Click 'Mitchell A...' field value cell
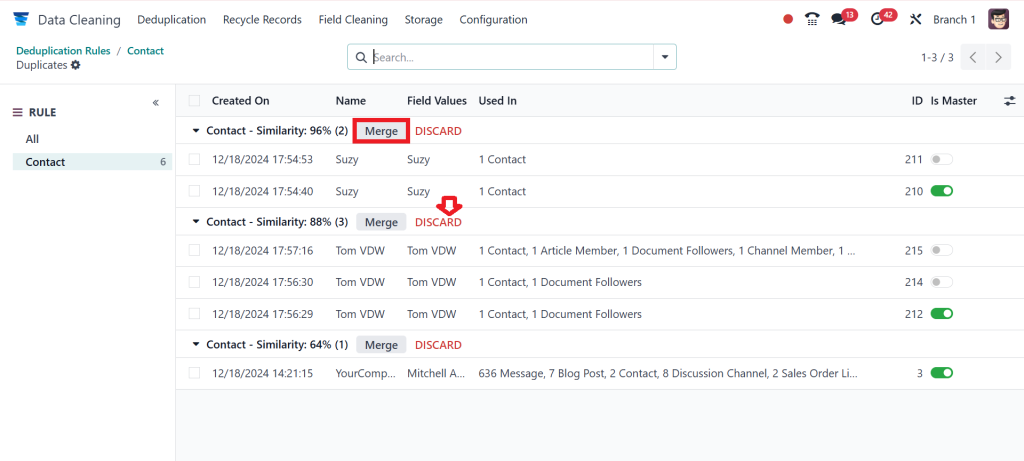The width and height of the screenshot is (1024, 461). click(436, 374)
